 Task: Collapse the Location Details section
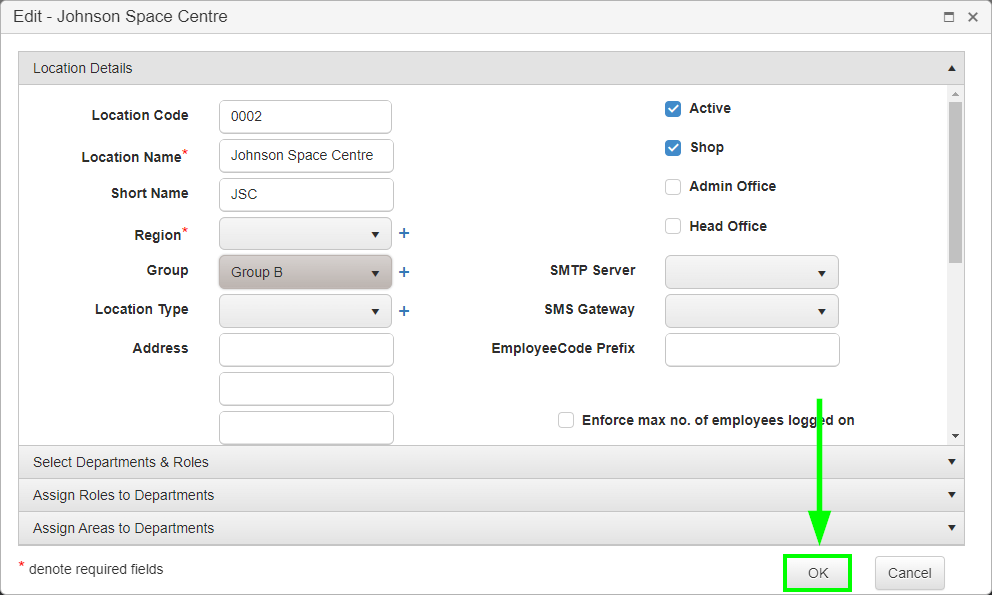[492, 68]
